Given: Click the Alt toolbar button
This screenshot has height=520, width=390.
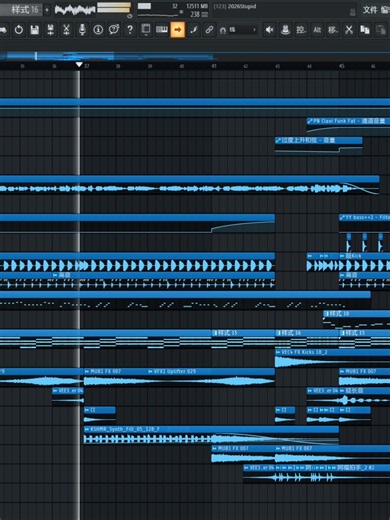Looking at the screenshot, I should [x=317, y=30].
